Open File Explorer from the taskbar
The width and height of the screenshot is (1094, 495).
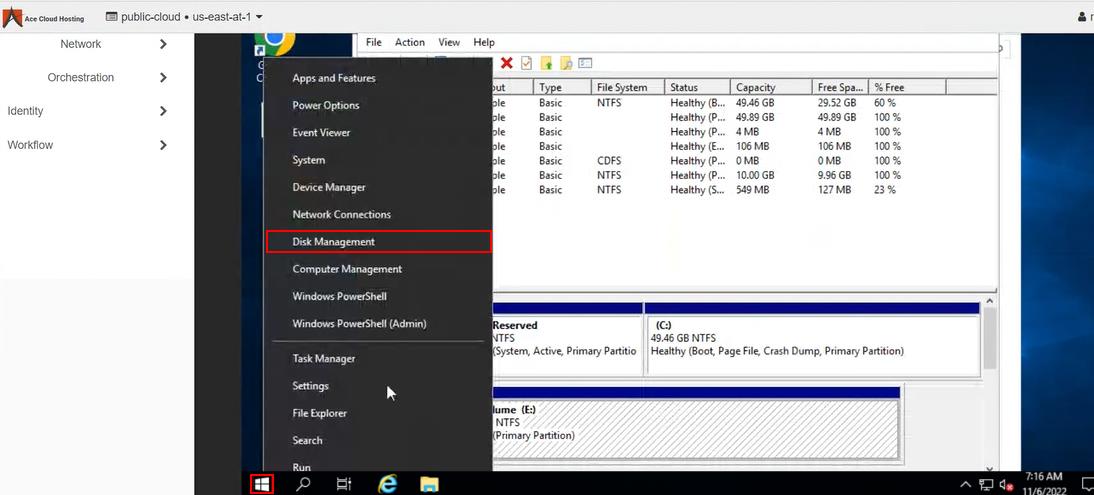[429, 484]
